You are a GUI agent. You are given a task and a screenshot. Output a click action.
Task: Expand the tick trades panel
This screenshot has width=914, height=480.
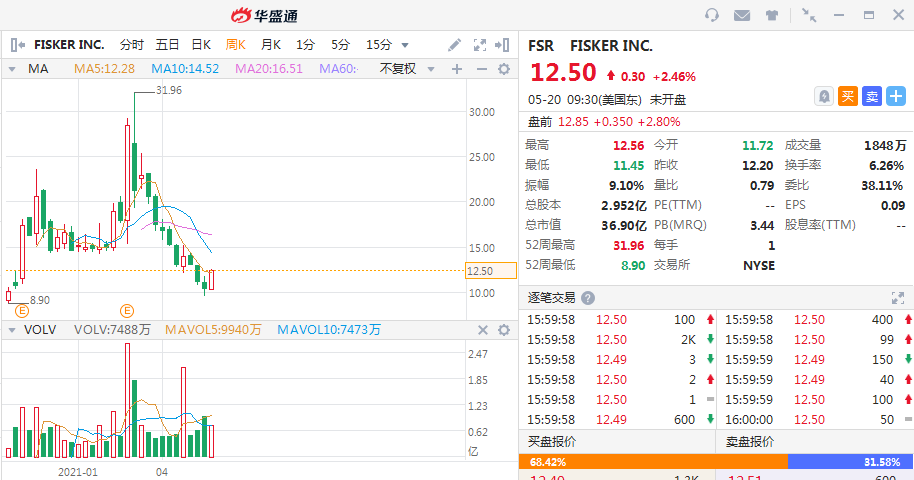[x=898, y=298]
